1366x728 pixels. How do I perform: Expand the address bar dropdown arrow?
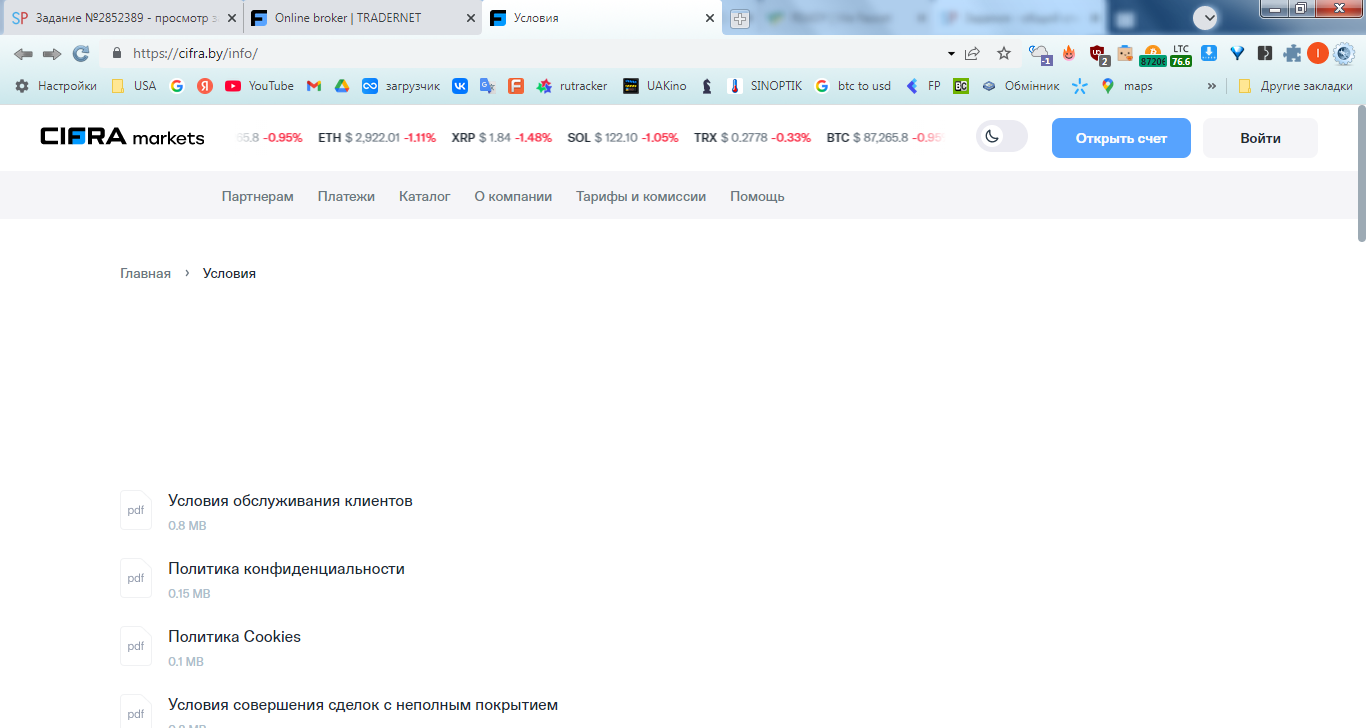950,53
